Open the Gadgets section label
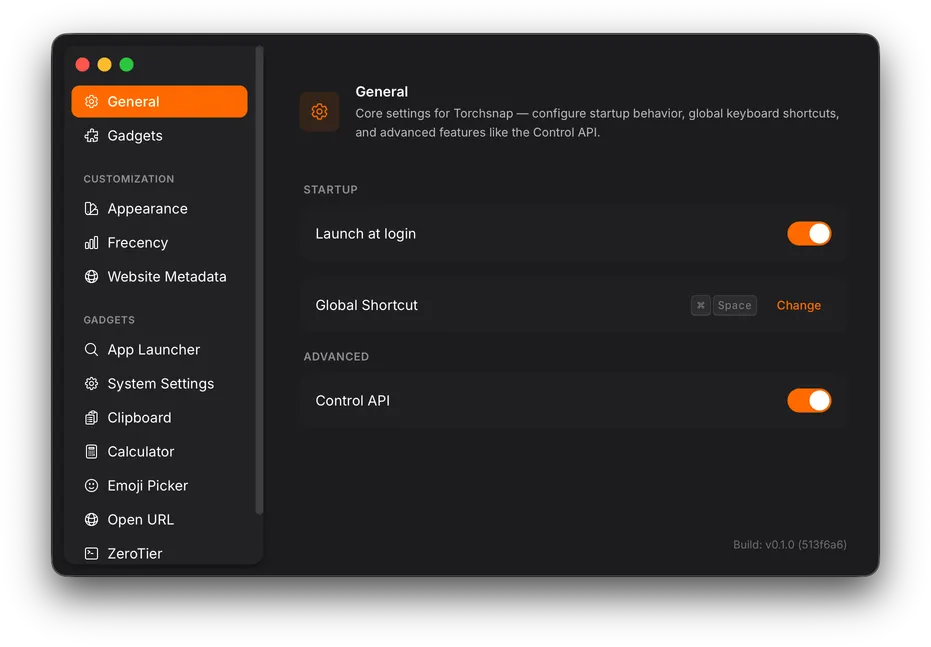Screen dimensions: 931x647 (x=135, y=136)
